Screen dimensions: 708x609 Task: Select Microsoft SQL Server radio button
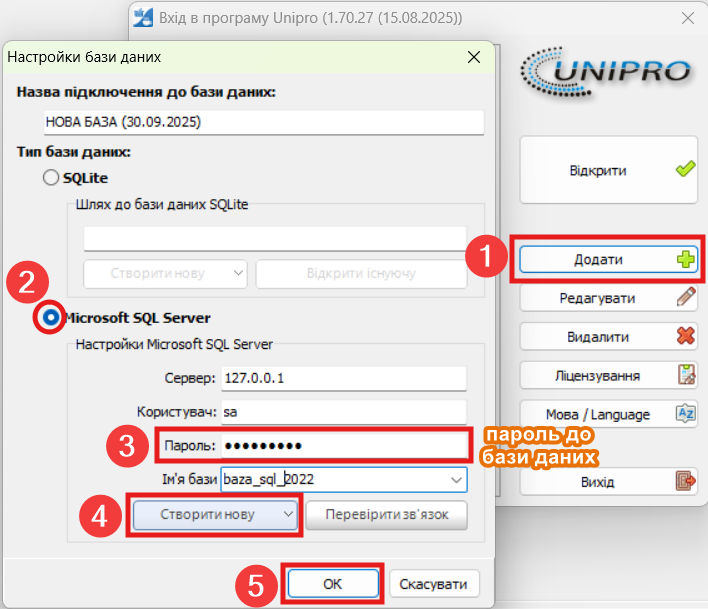point(51,317)
